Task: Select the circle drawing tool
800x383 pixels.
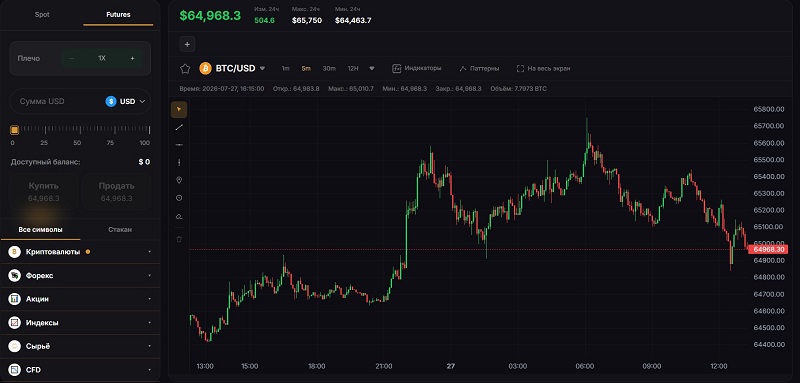Action: pos(179,198)
